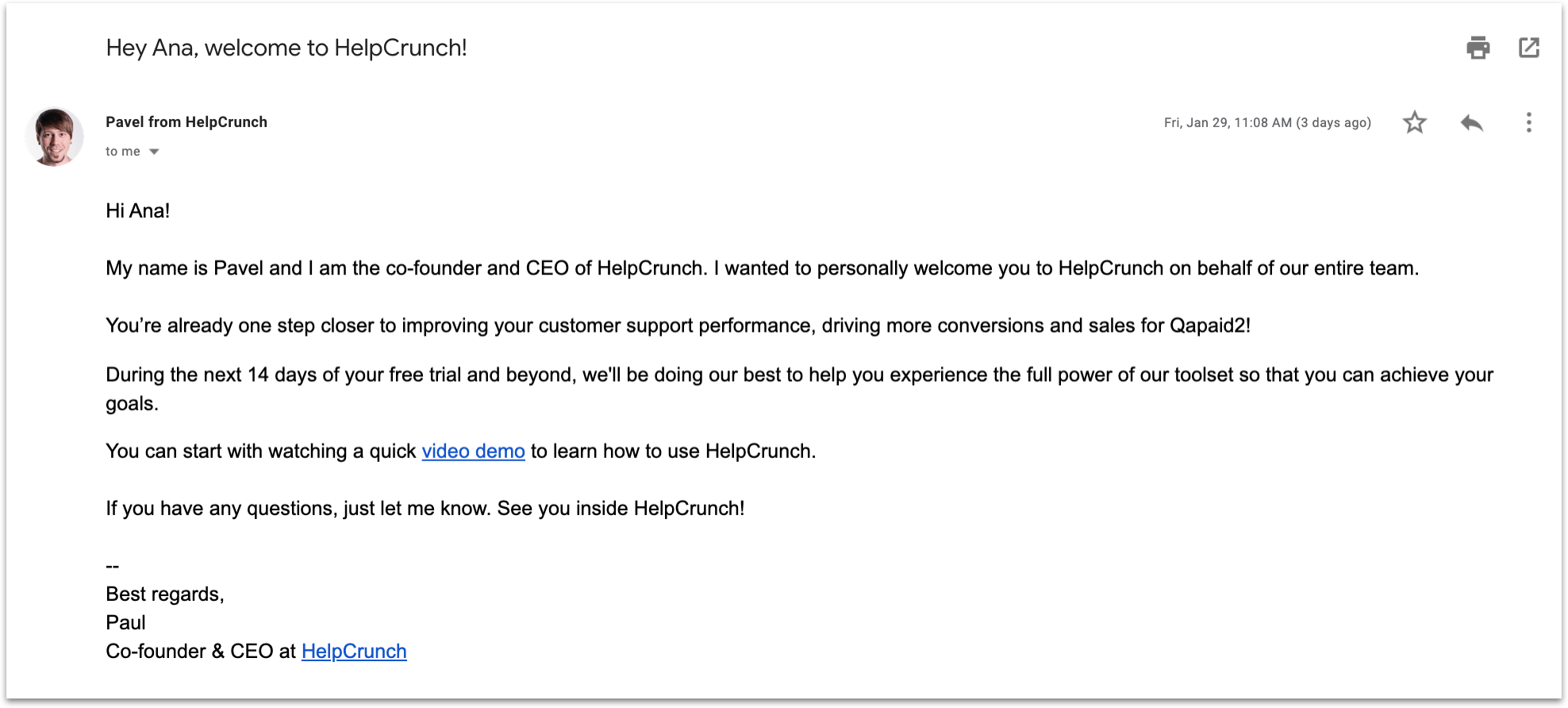Select sender name Pavel from HelpCrunch
The height and width of the screenshot is (708, 1568).
[x=186, y=122]
